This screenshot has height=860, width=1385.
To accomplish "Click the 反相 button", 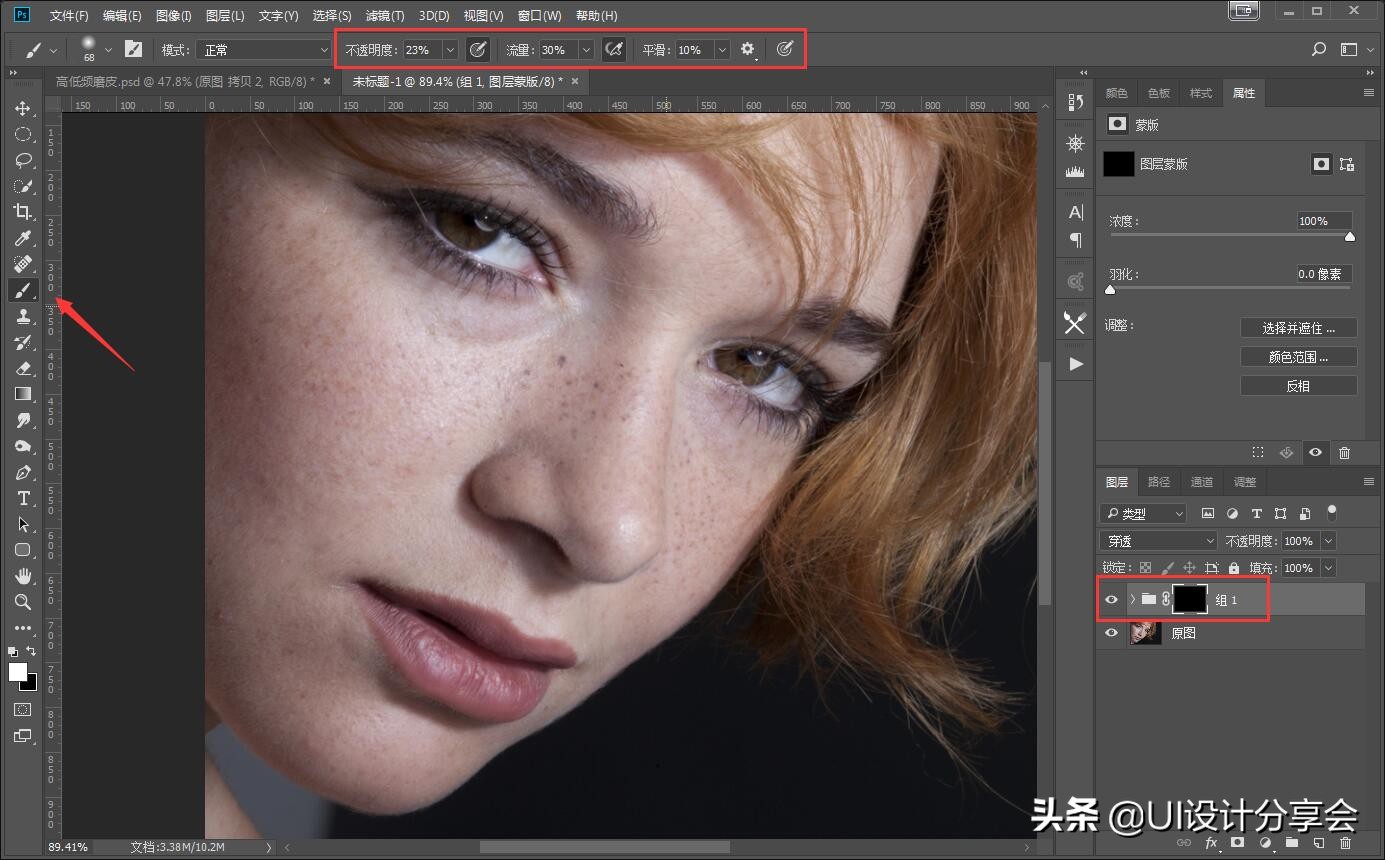I will point(1298,386).
